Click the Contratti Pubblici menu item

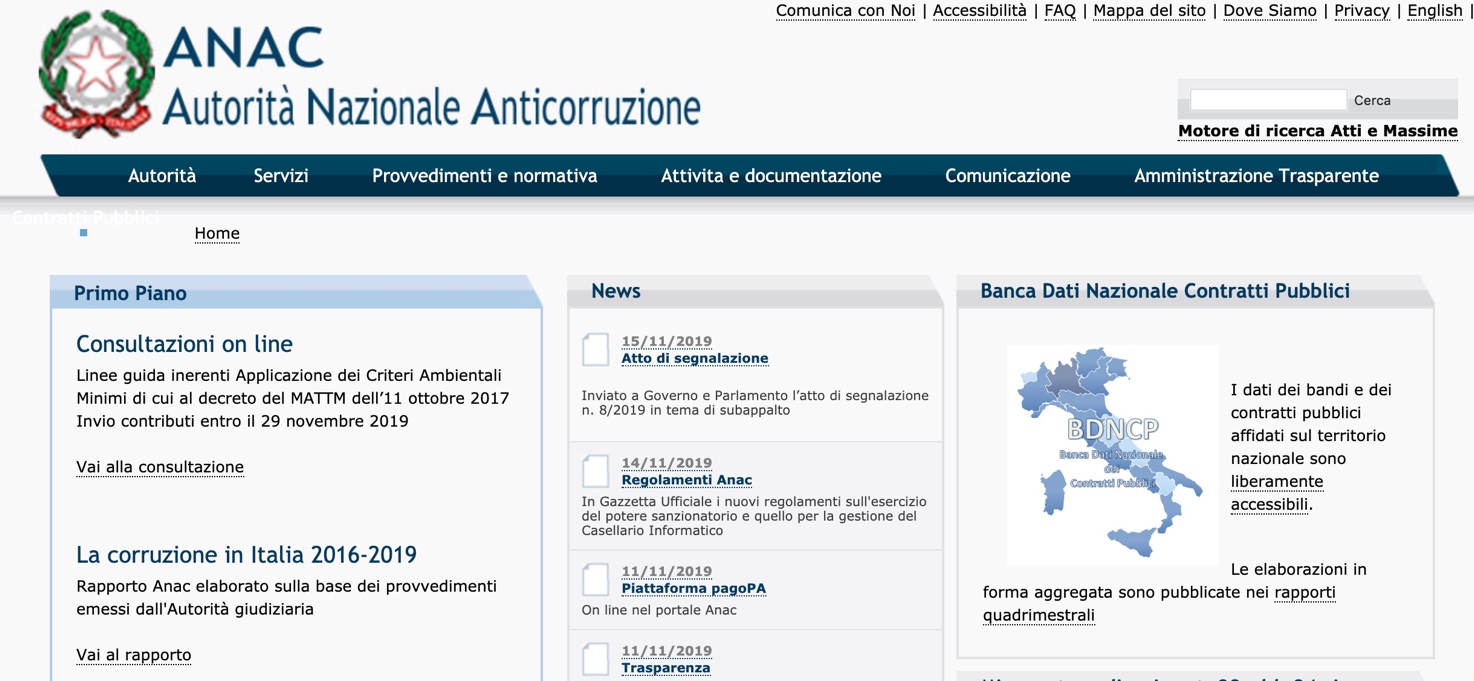pos(86,217)
